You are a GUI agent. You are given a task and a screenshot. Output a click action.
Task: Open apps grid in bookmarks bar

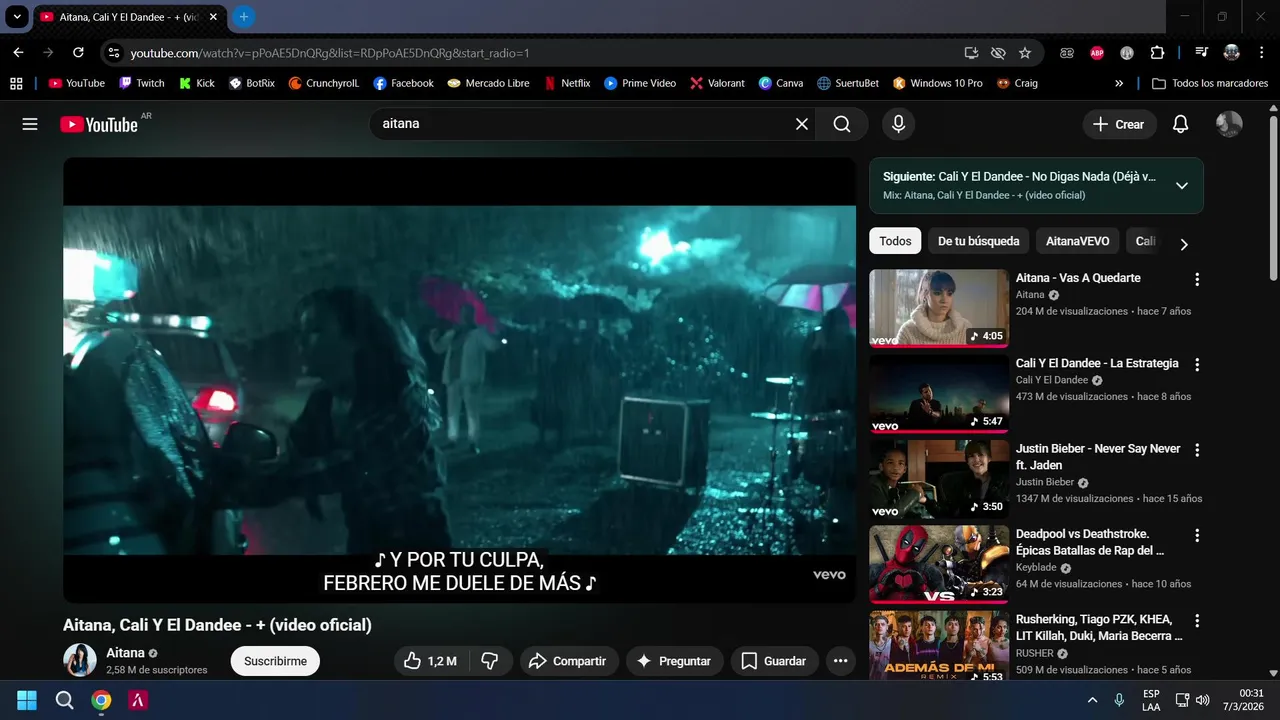(16, 83)
